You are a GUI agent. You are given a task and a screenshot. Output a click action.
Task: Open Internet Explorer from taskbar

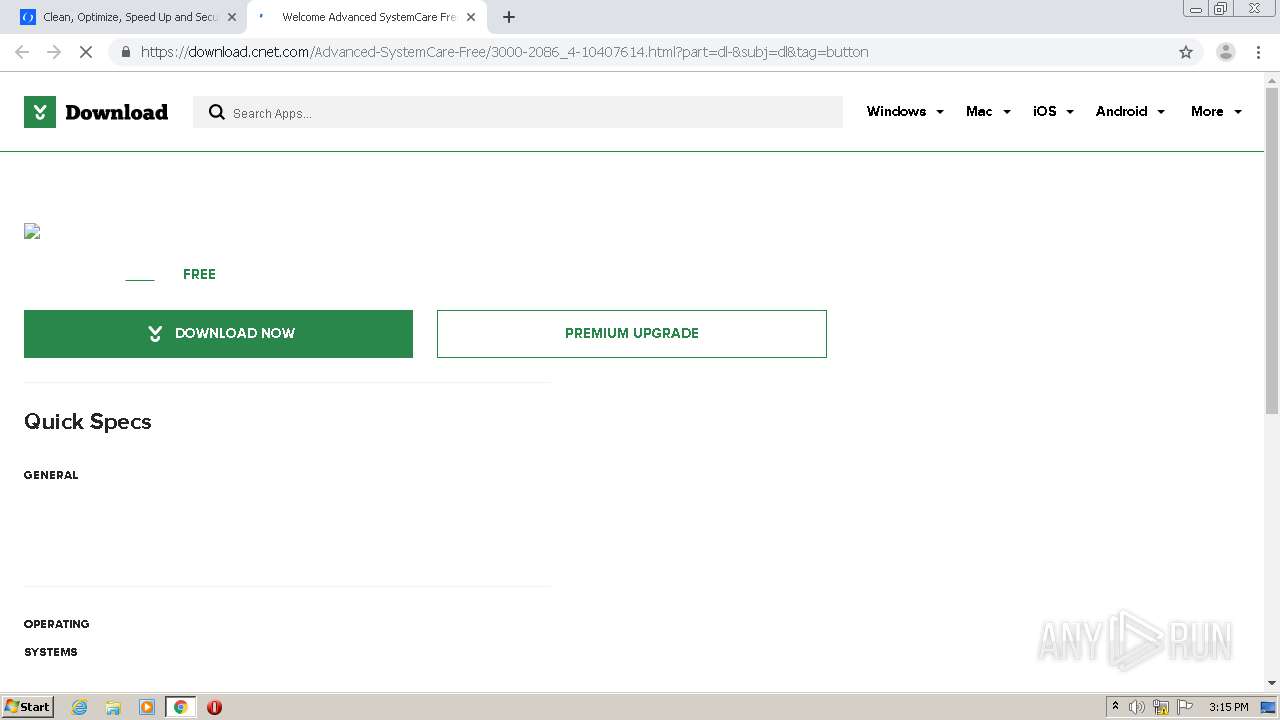point(79,707)
